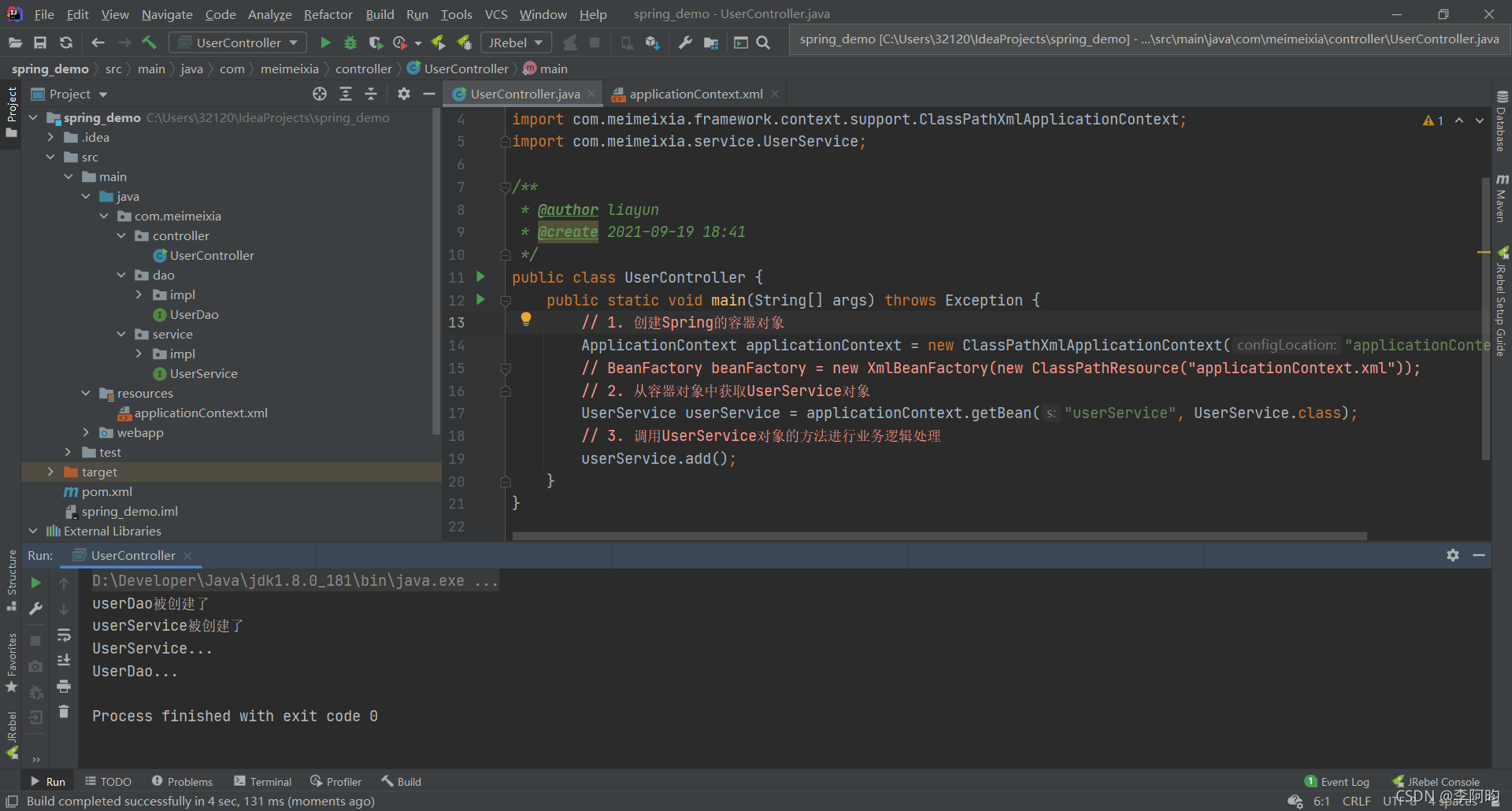Open Project panel gear options

(404, 94)
